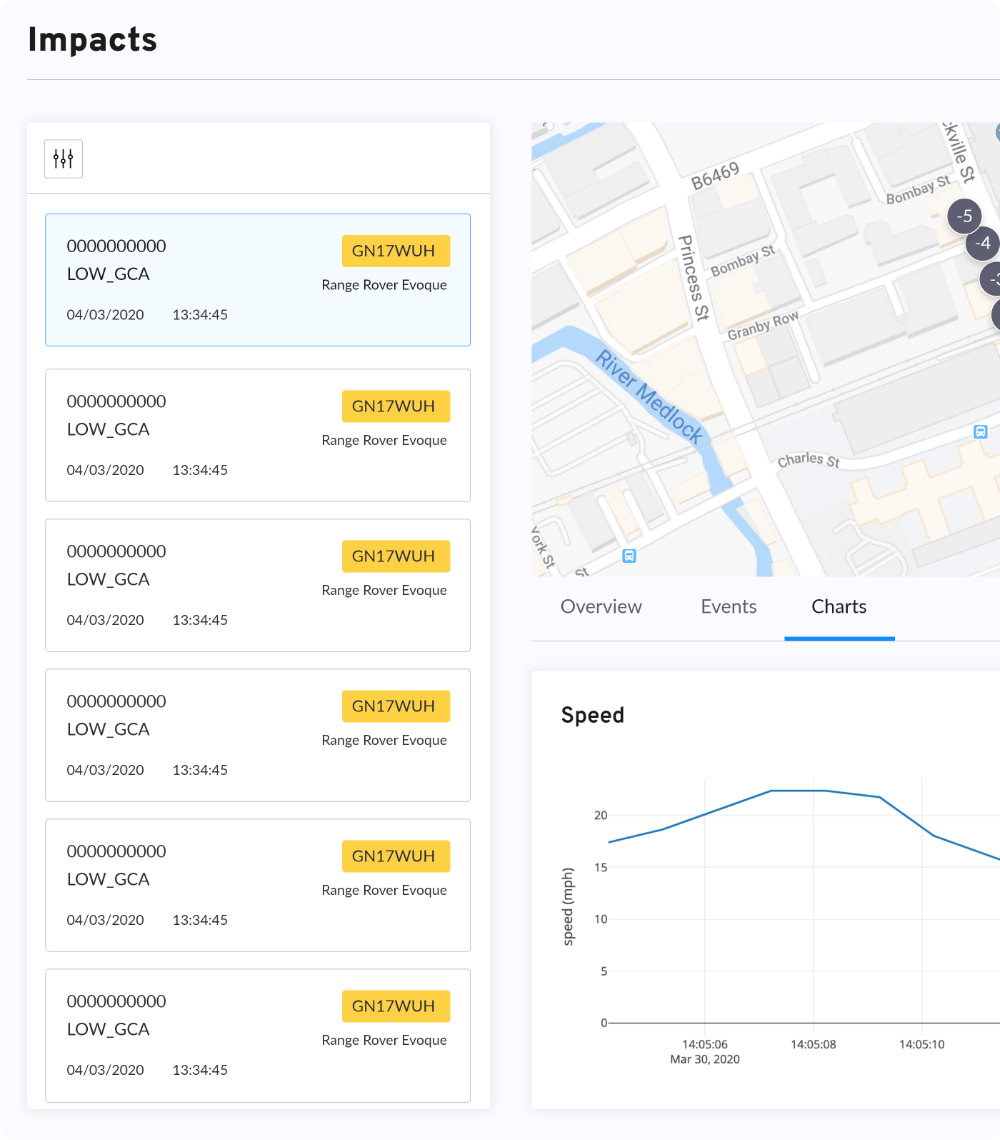Click the GN17WUH badge on the second impact card
Viewport: 1000px width, 1140px height.
pyautogui.click(x=396, y=406)
